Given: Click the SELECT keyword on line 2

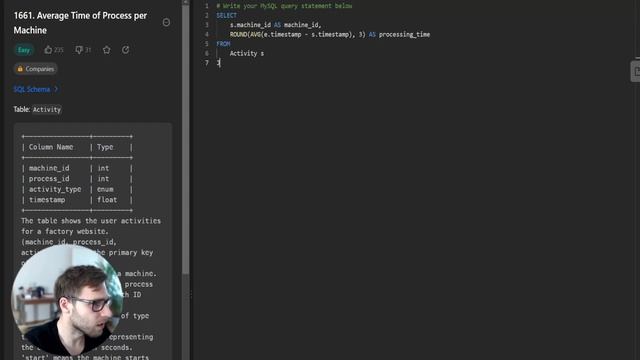Looking at the screenshot, I should [226, 16].
